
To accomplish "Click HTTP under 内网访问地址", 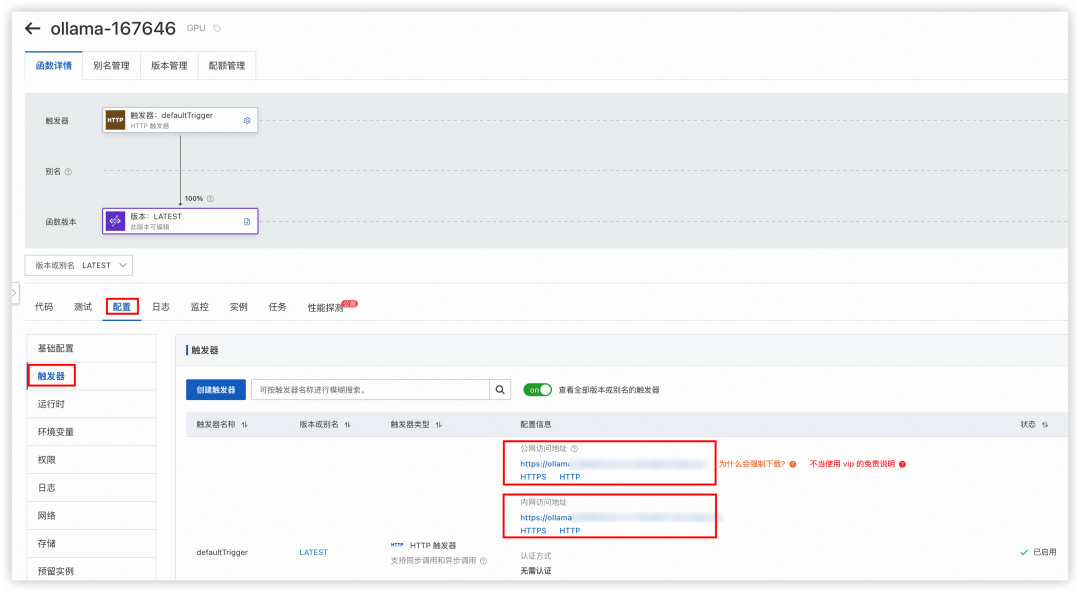I will tap(570, 531).
